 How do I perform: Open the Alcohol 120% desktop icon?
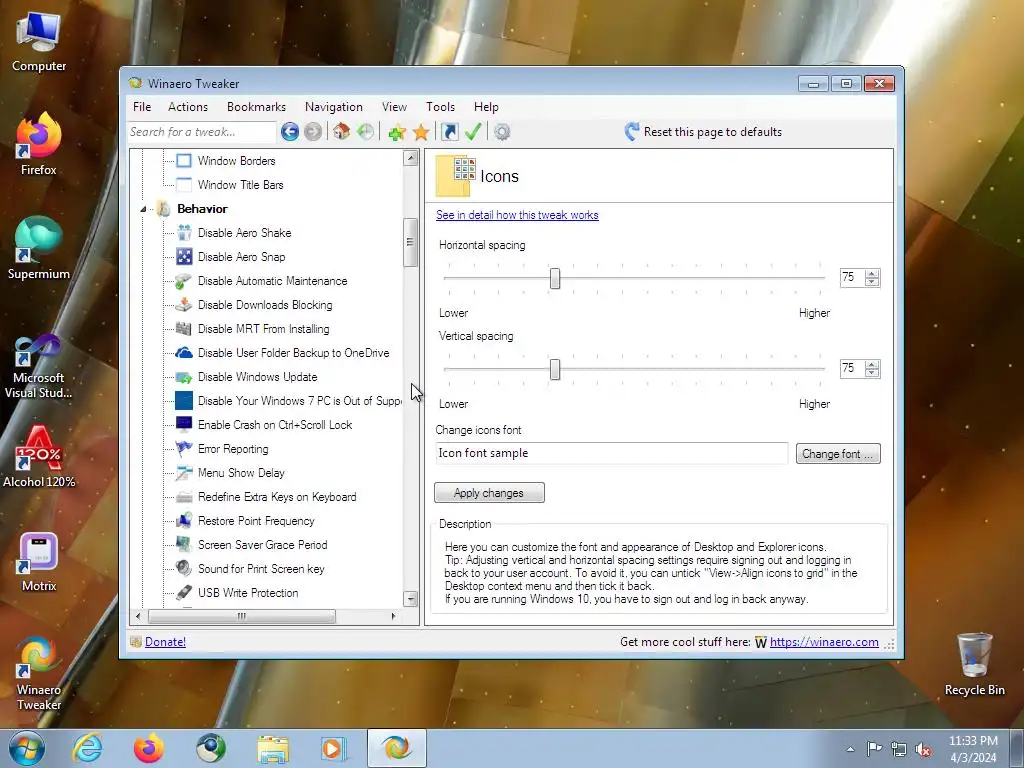[x=39, y=456]
